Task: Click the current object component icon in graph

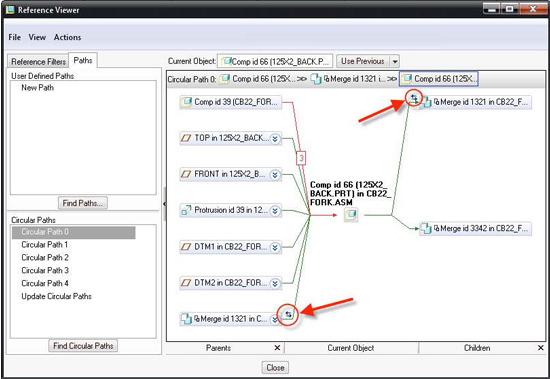Action: click(351, 214)
